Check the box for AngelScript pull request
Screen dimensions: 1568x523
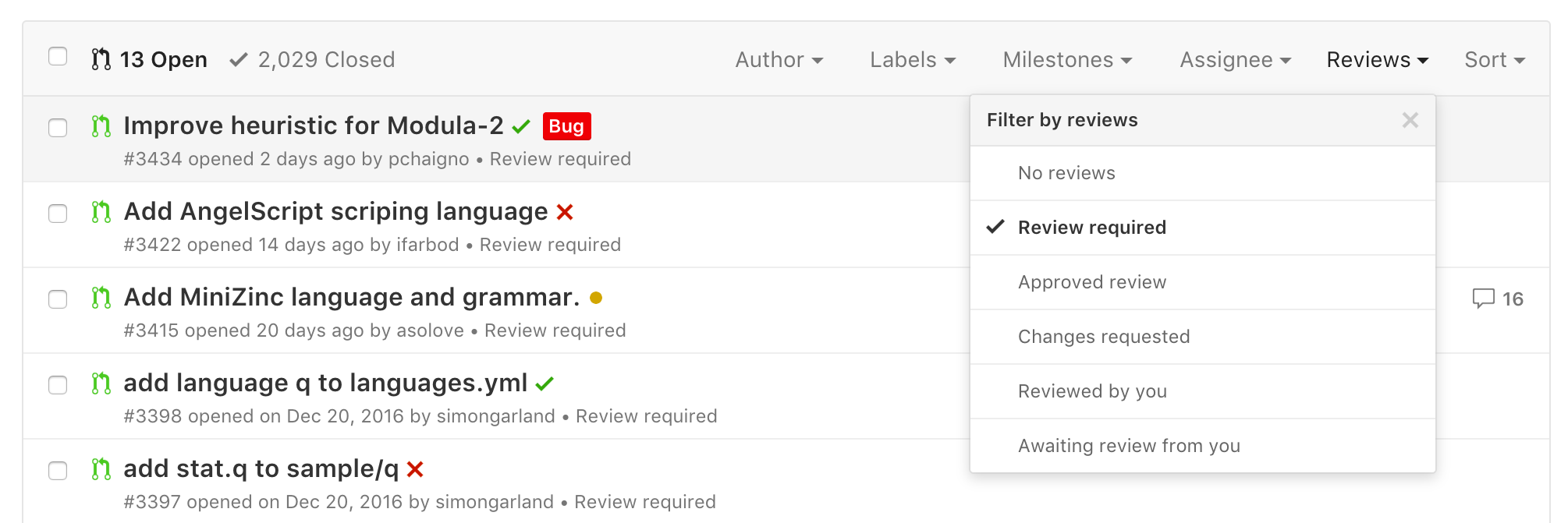click(58, 213)
